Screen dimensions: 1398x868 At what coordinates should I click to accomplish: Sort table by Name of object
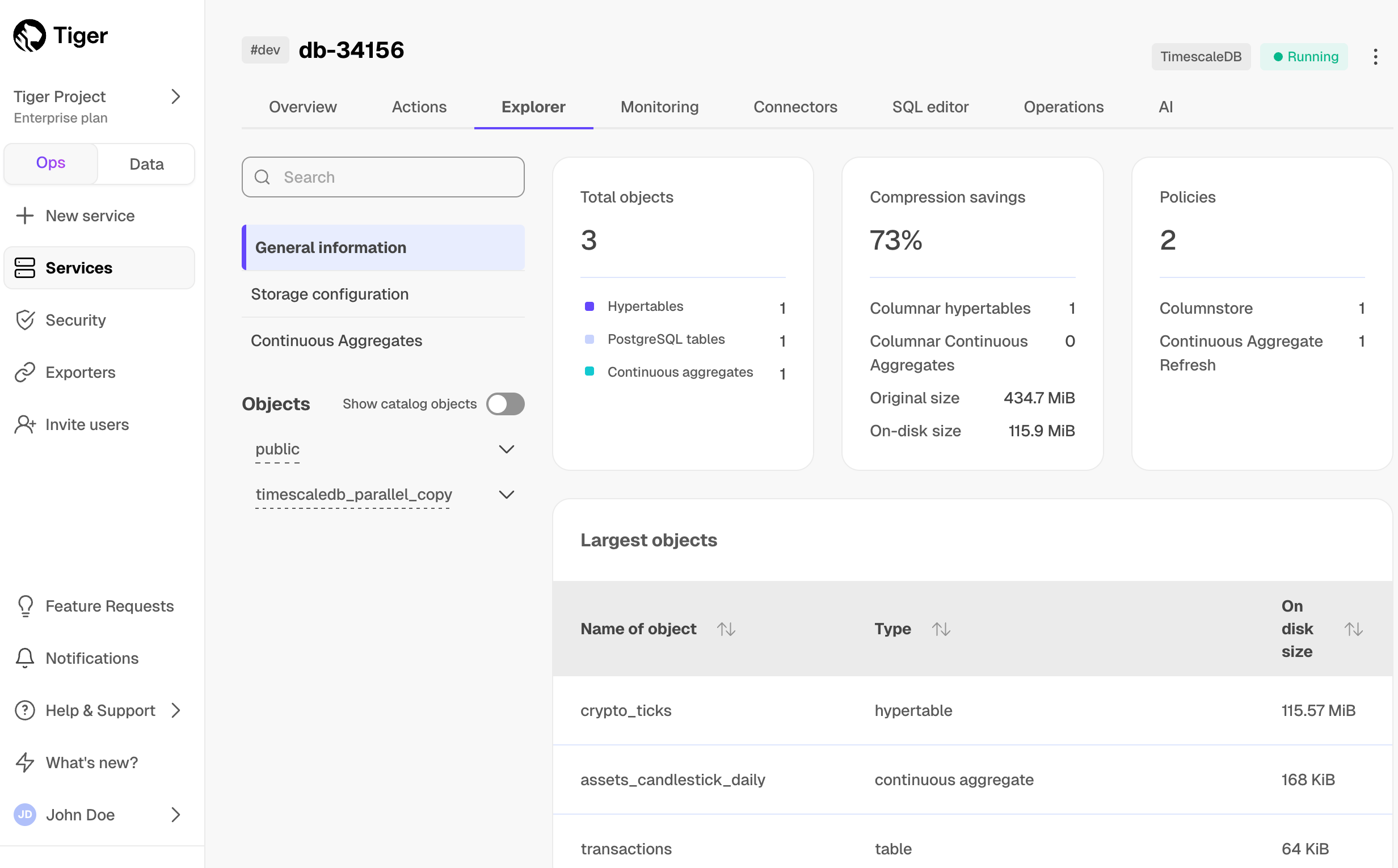point(726,629)
